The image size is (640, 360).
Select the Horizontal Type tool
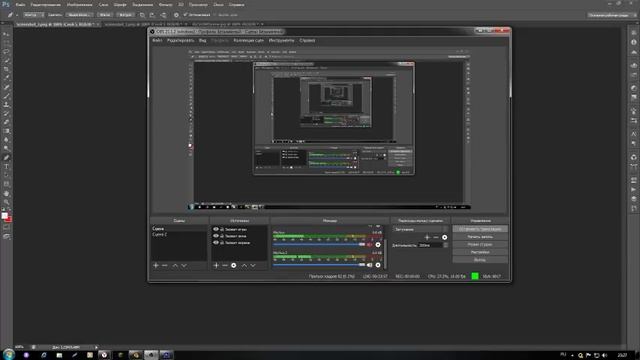[x=6, y=167]
